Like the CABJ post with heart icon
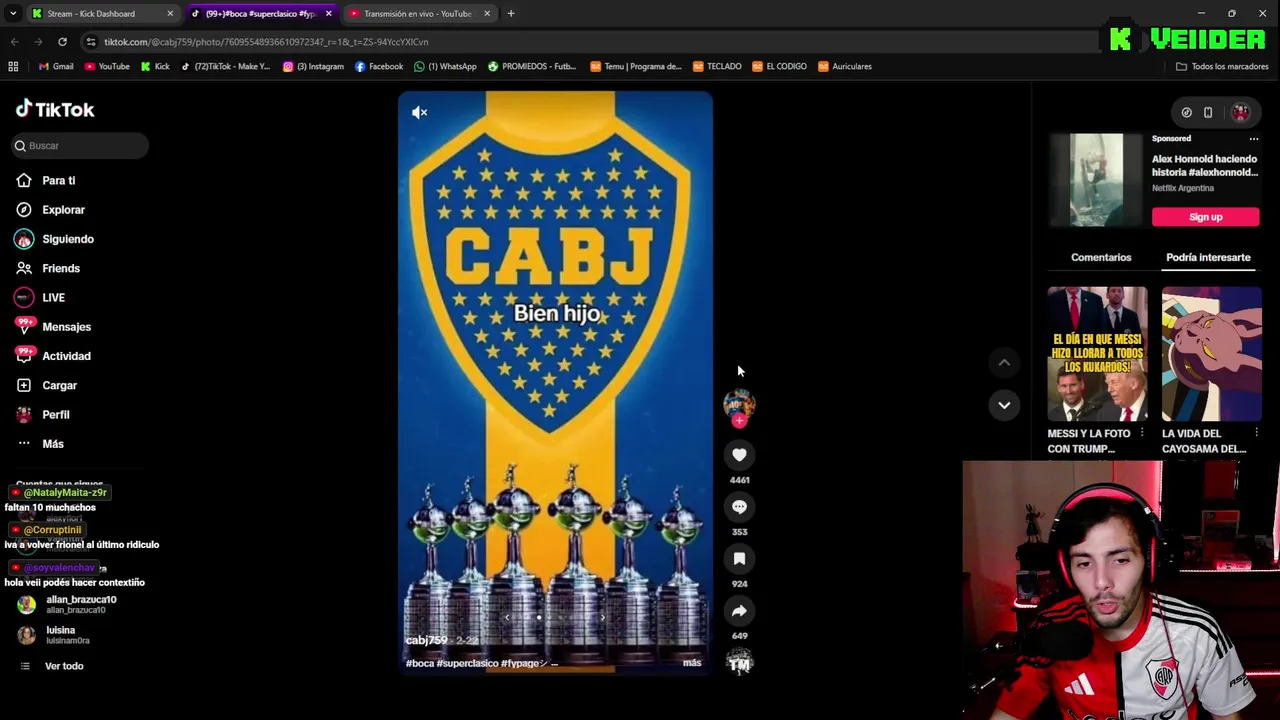Viewport: 1280px width, 720px height. [739, 455]
